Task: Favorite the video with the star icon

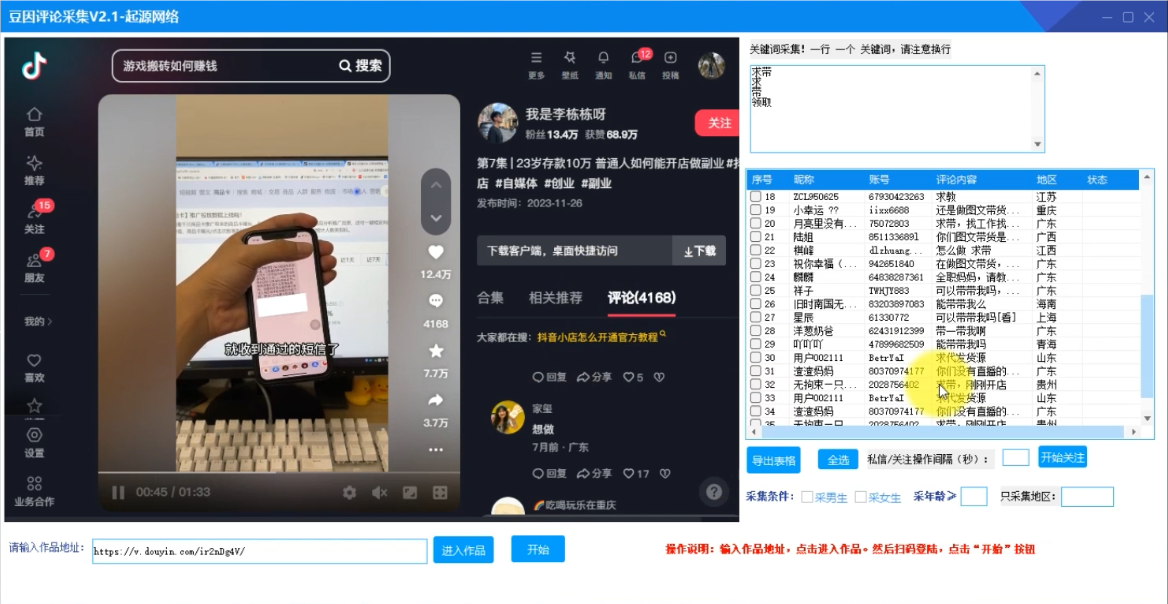Action: (x=434, y=350)
